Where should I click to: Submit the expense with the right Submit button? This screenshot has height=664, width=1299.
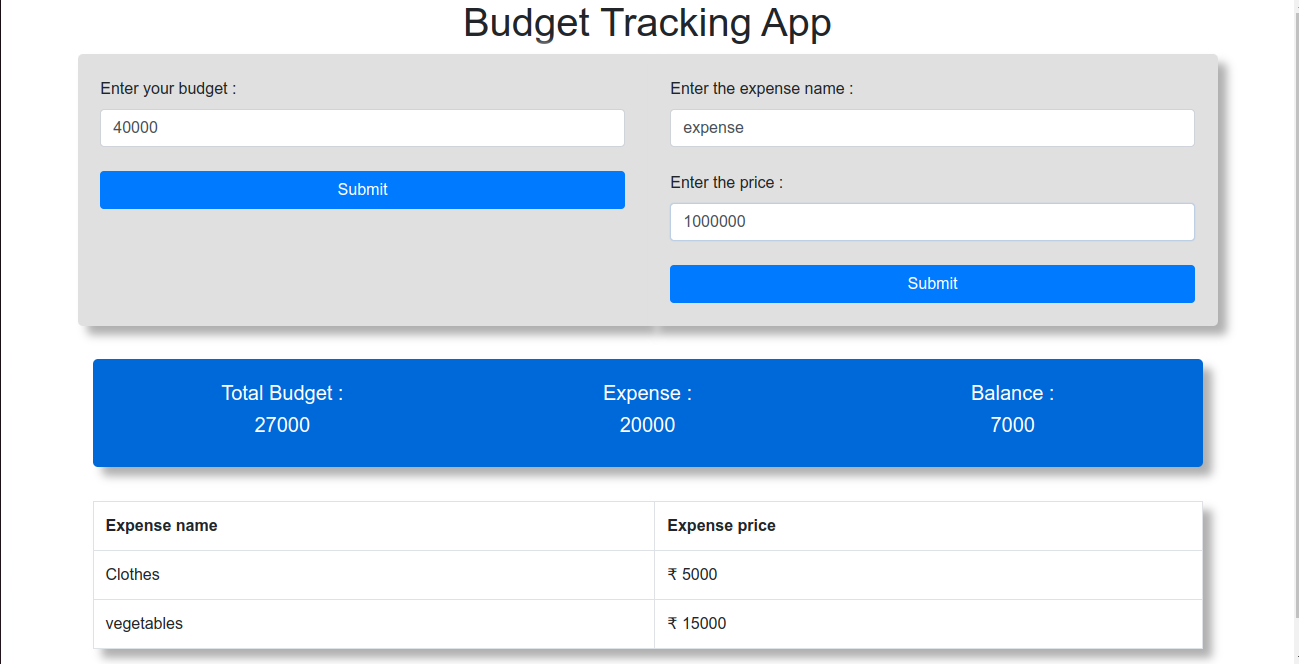pos(932,284)
